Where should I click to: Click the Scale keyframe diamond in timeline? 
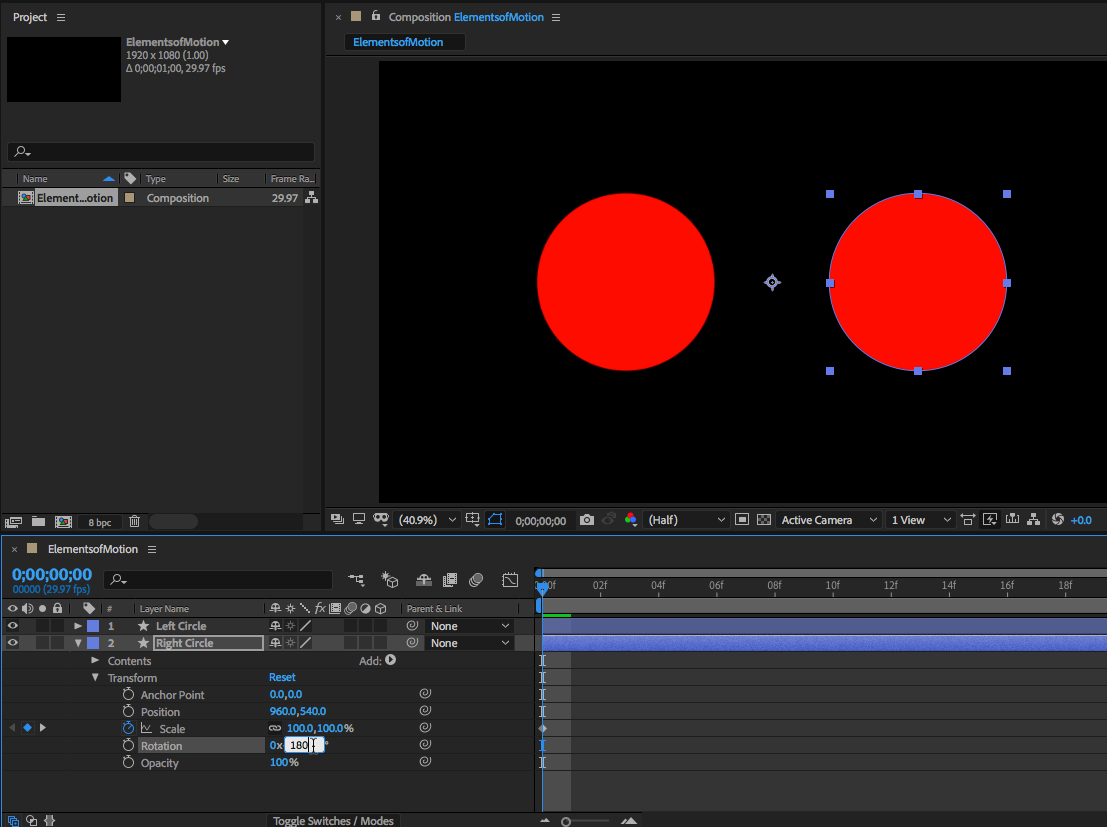pyautogui.click(x=543, y=729)
